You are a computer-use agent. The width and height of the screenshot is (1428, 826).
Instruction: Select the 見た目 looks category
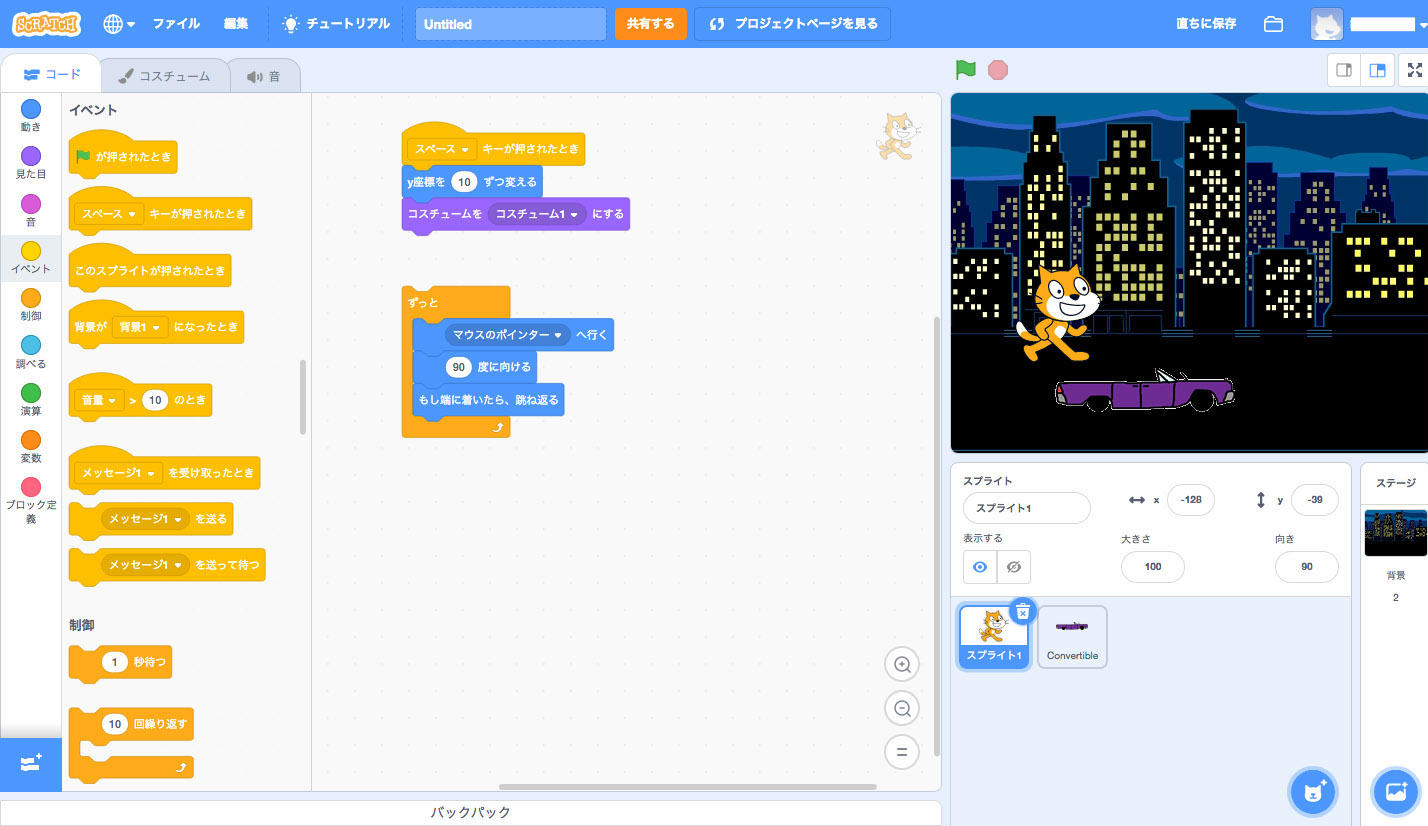(31, 162)
